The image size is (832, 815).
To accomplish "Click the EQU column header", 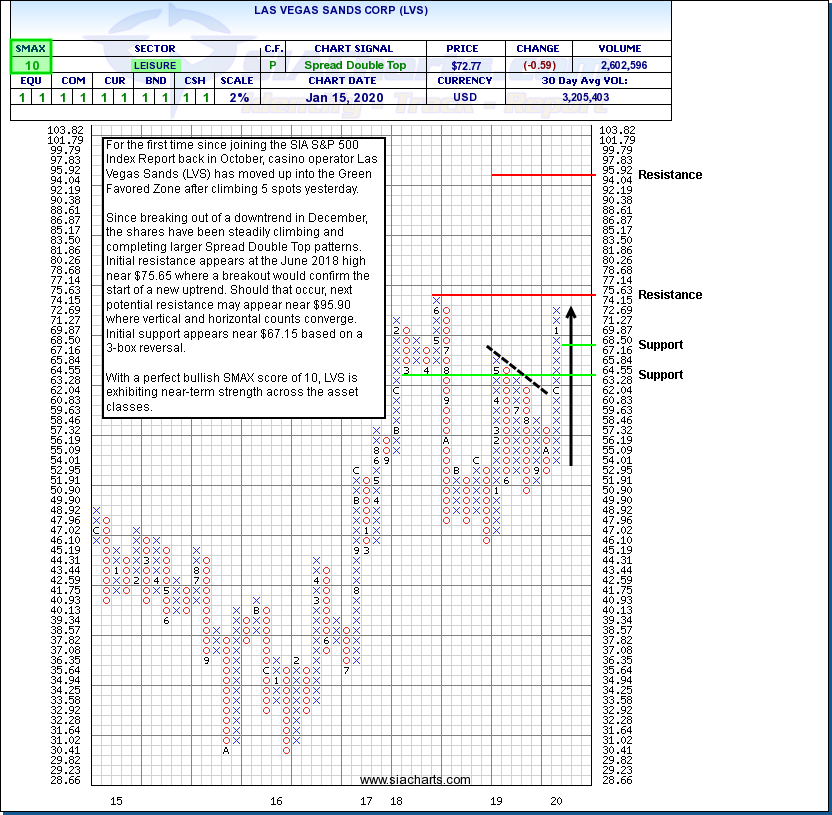I will point(31,81).
